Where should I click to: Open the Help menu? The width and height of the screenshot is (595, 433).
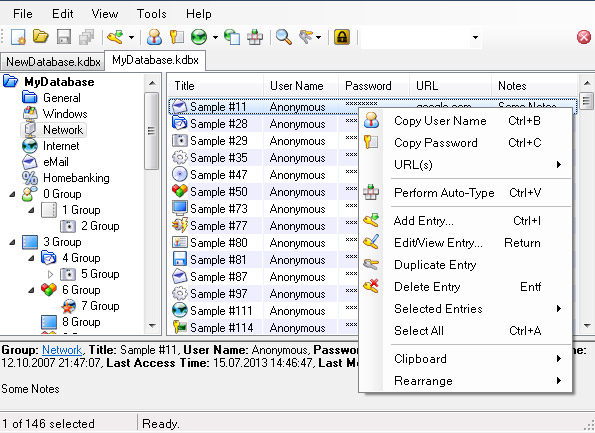coord(198,14)
